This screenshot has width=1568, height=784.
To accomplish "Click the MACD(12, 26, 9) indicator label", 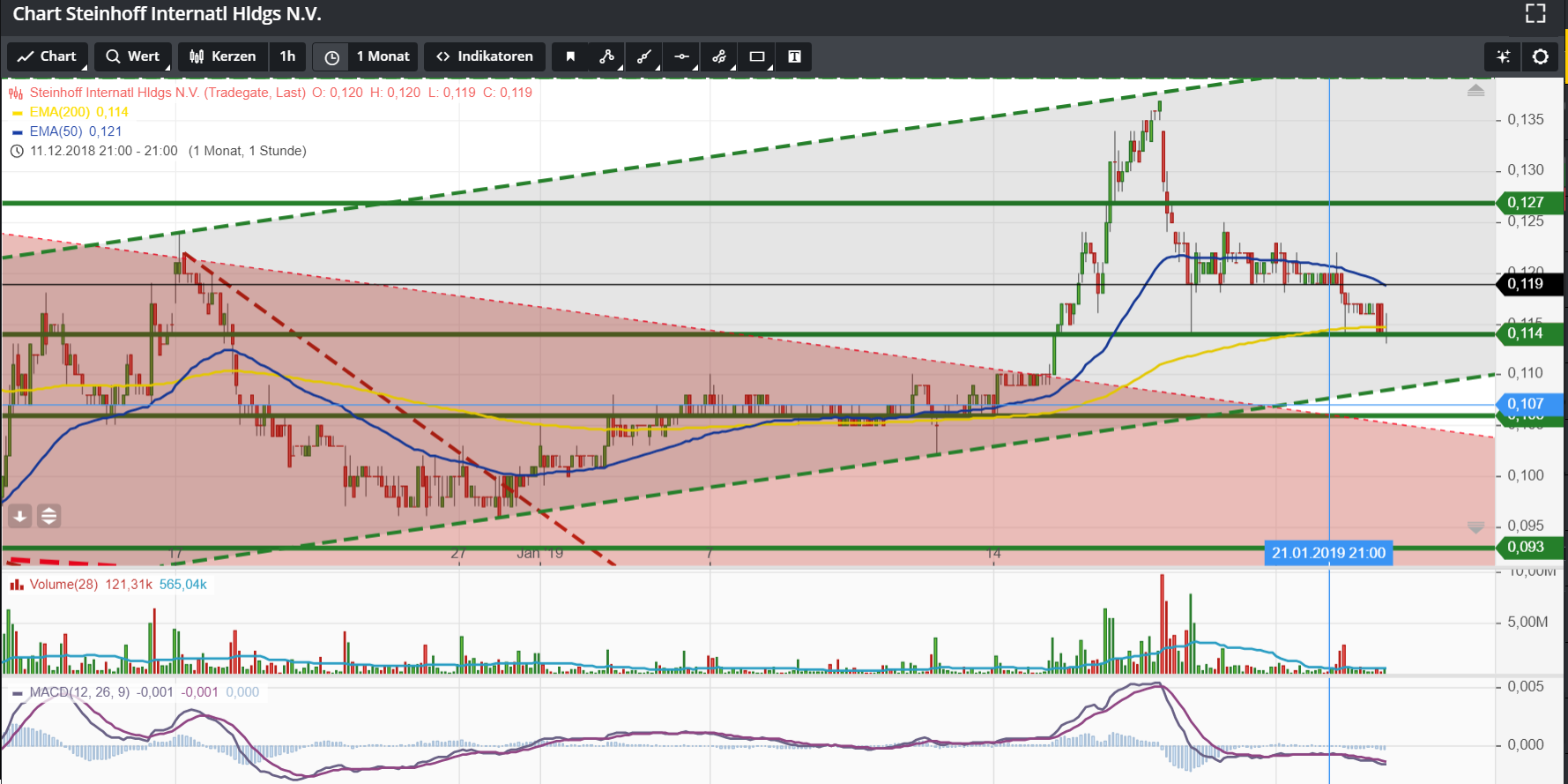I will 79,692.
